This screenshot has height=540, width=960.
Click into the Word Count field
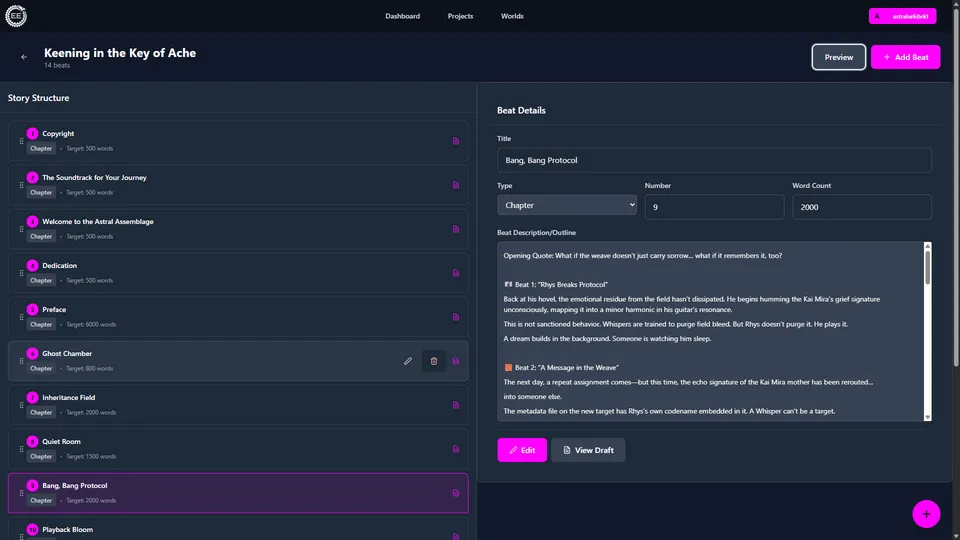point(861,207)
